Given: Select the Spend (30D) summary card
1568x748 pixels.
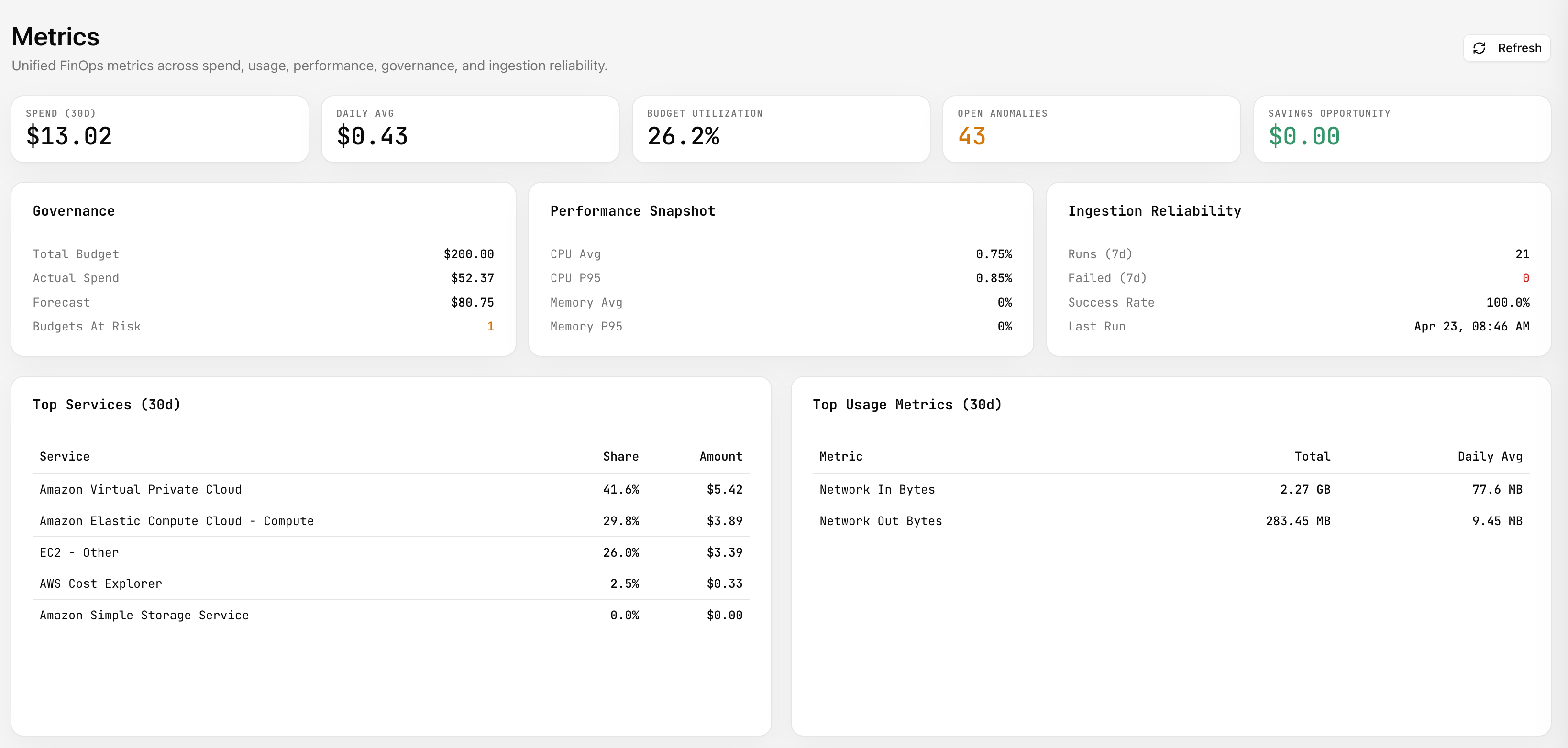Looking at the screenshot, I should (x=159, y=129).
